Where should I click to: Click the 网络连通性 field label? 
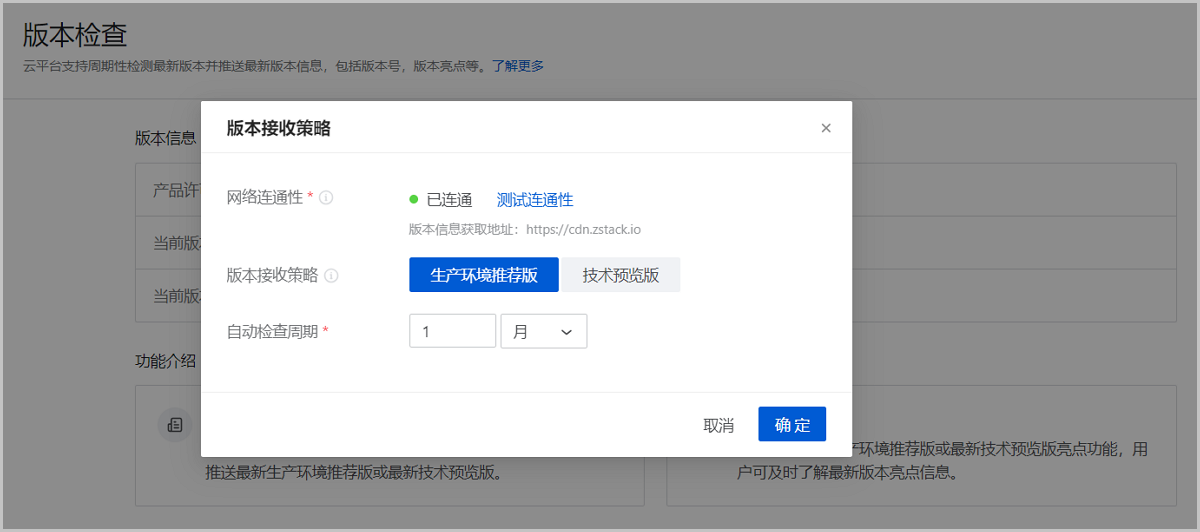coord(265,198)
